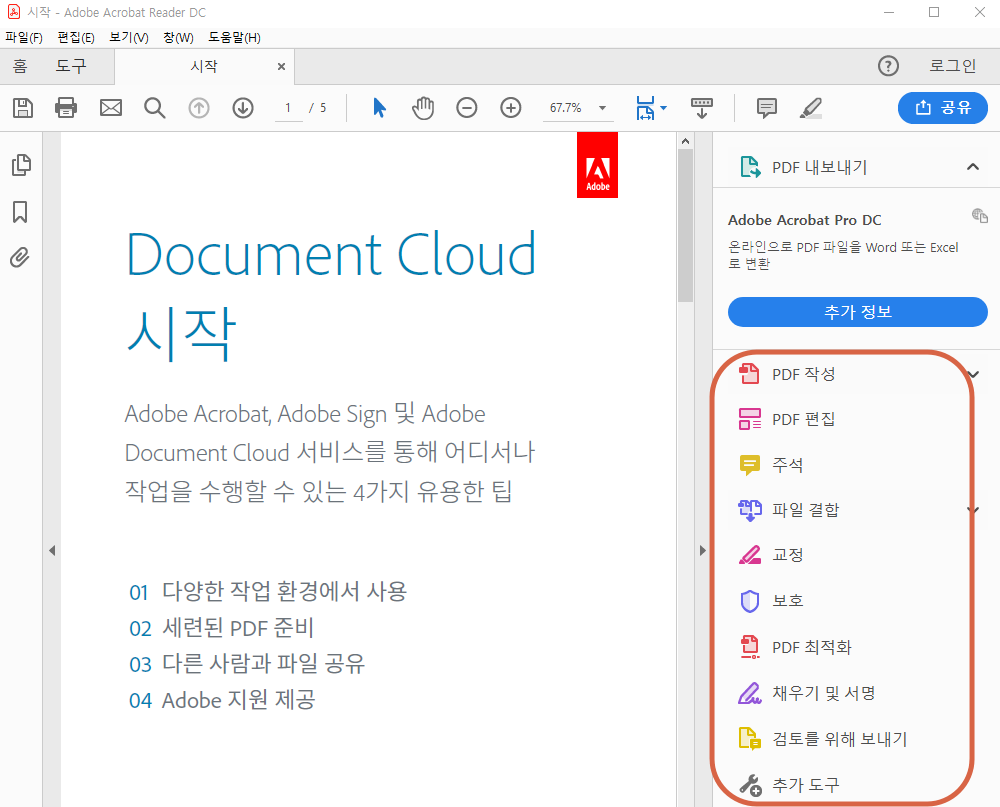1000x807 pixels.
Task: Close the 시작 document tab
Action: click(281, 66)
